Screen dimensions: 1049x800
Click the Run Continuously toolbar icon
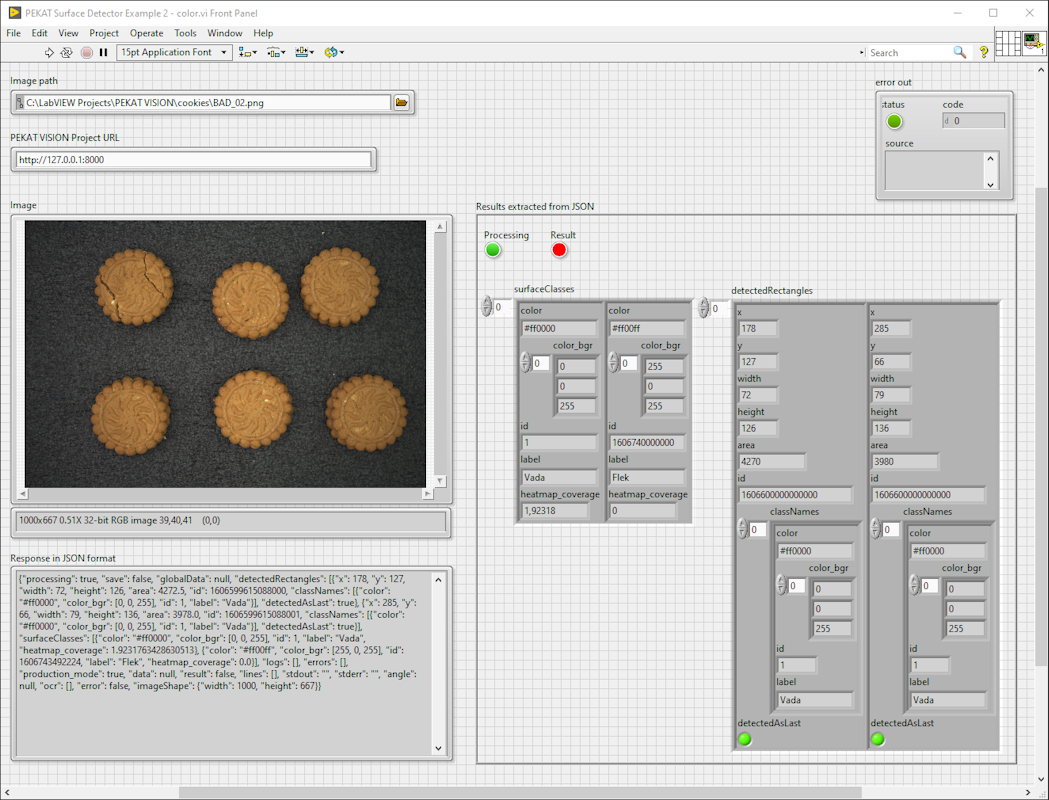pyautogui.click(x=66, y=52)
